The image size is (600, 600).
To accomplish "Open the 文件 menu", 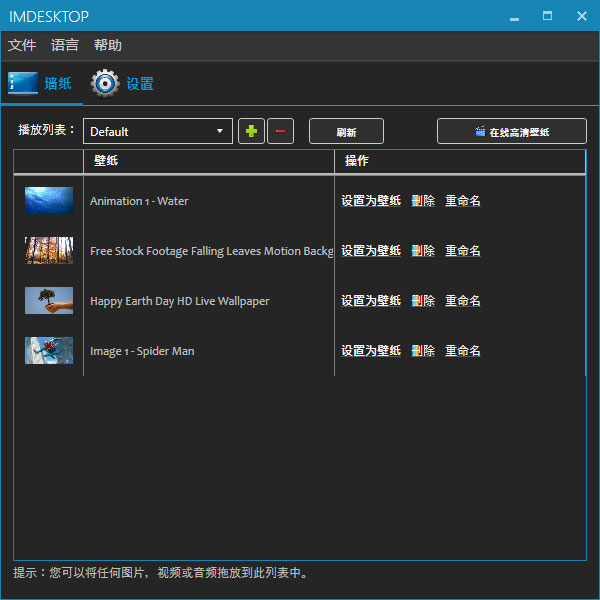I will (22, 45).
